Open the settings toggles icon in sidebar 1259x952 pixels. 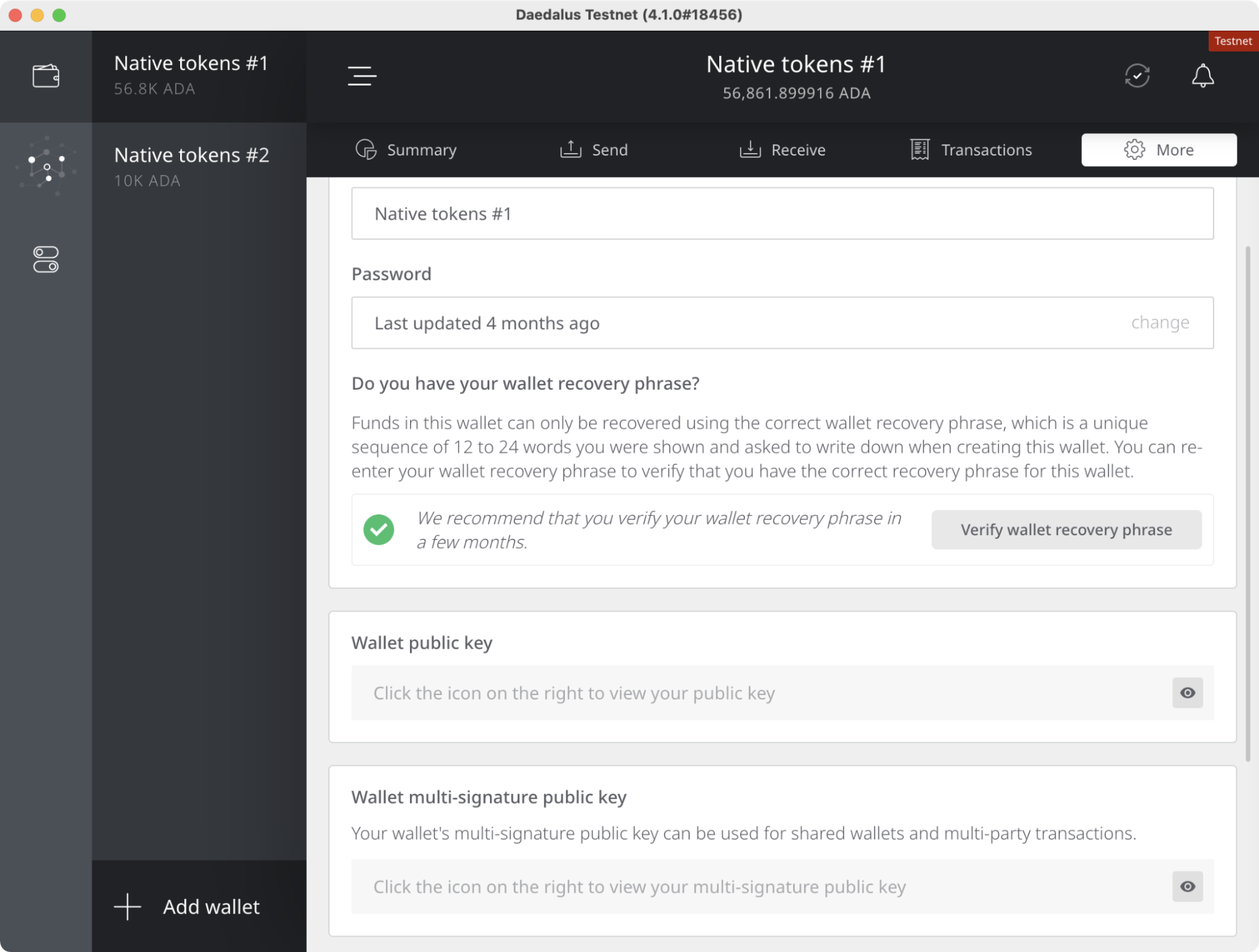[x=45, y=259]
